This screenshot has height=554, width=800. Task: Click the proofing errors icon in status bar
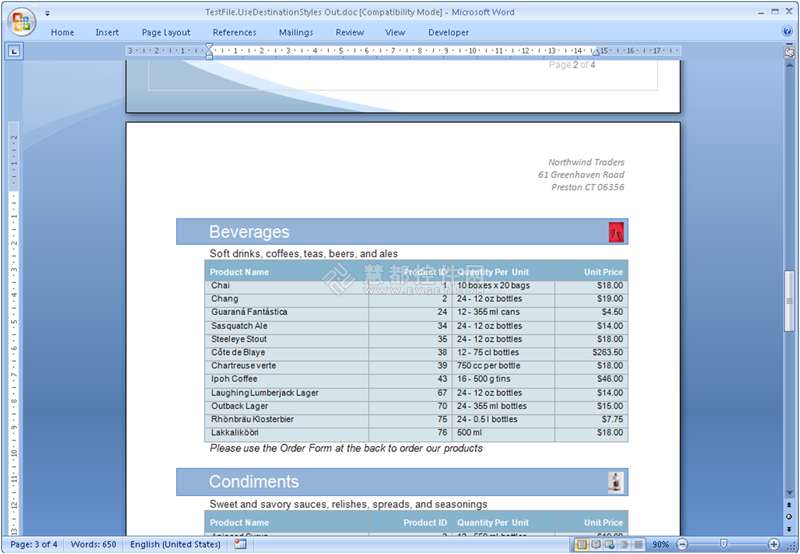tap(240, 544)
